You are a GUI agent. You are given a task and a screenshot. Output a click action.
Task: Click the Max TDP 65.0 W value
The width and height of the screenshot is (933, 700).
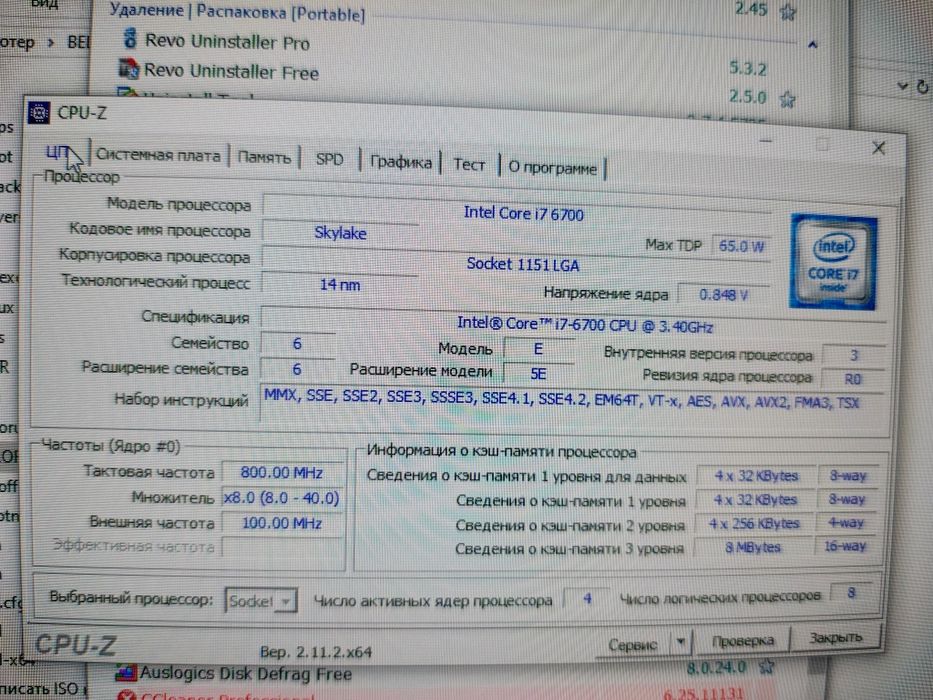(741, 246)
